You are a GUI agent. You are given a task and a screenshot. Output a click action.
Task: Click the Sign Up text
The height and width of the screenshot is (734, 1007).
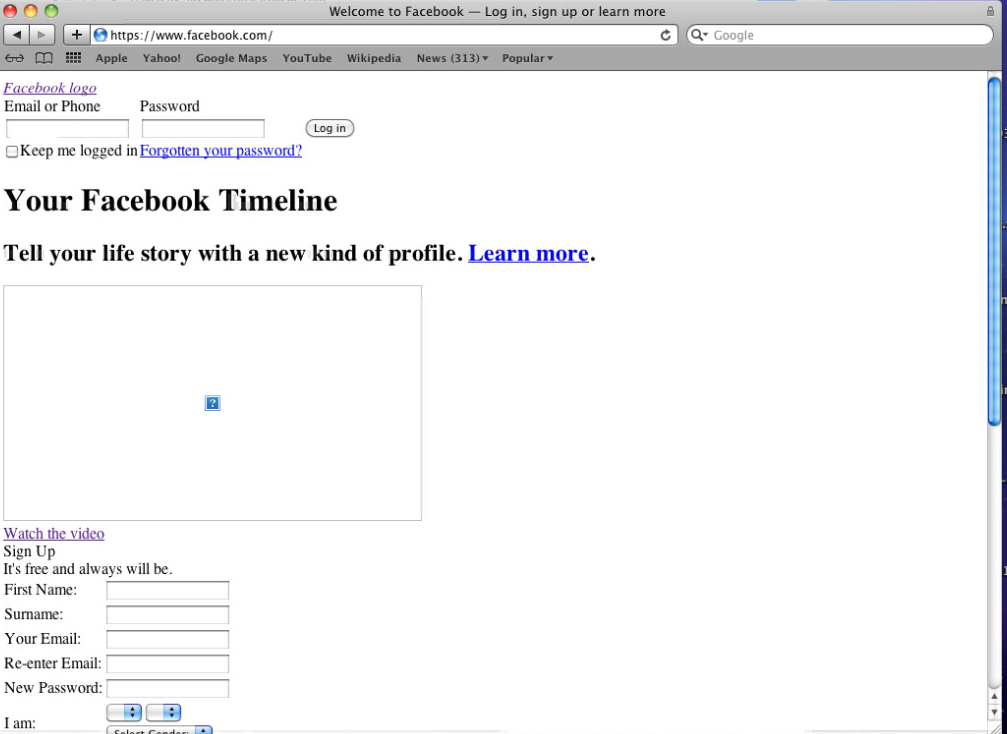30,551
